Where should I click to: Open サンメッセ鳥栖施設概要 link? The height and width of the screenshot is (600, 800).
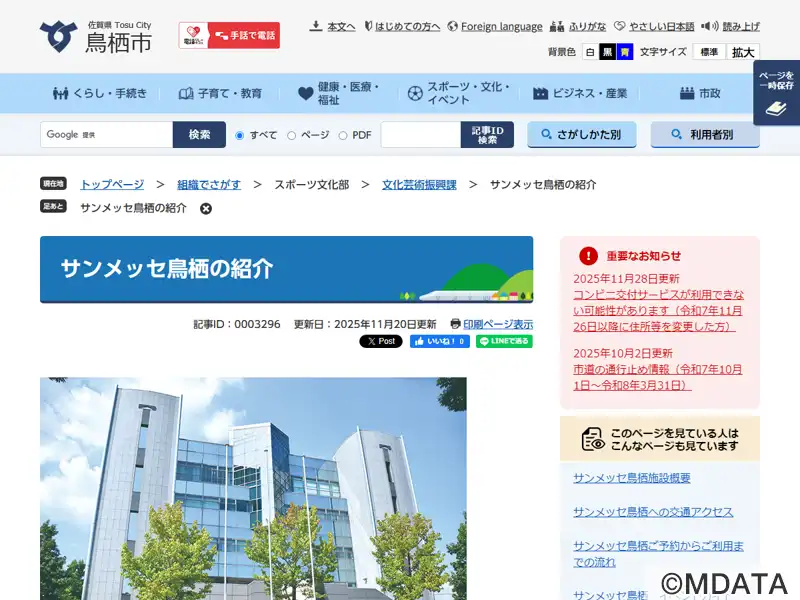pyautogui.click(x=632, y=478)
